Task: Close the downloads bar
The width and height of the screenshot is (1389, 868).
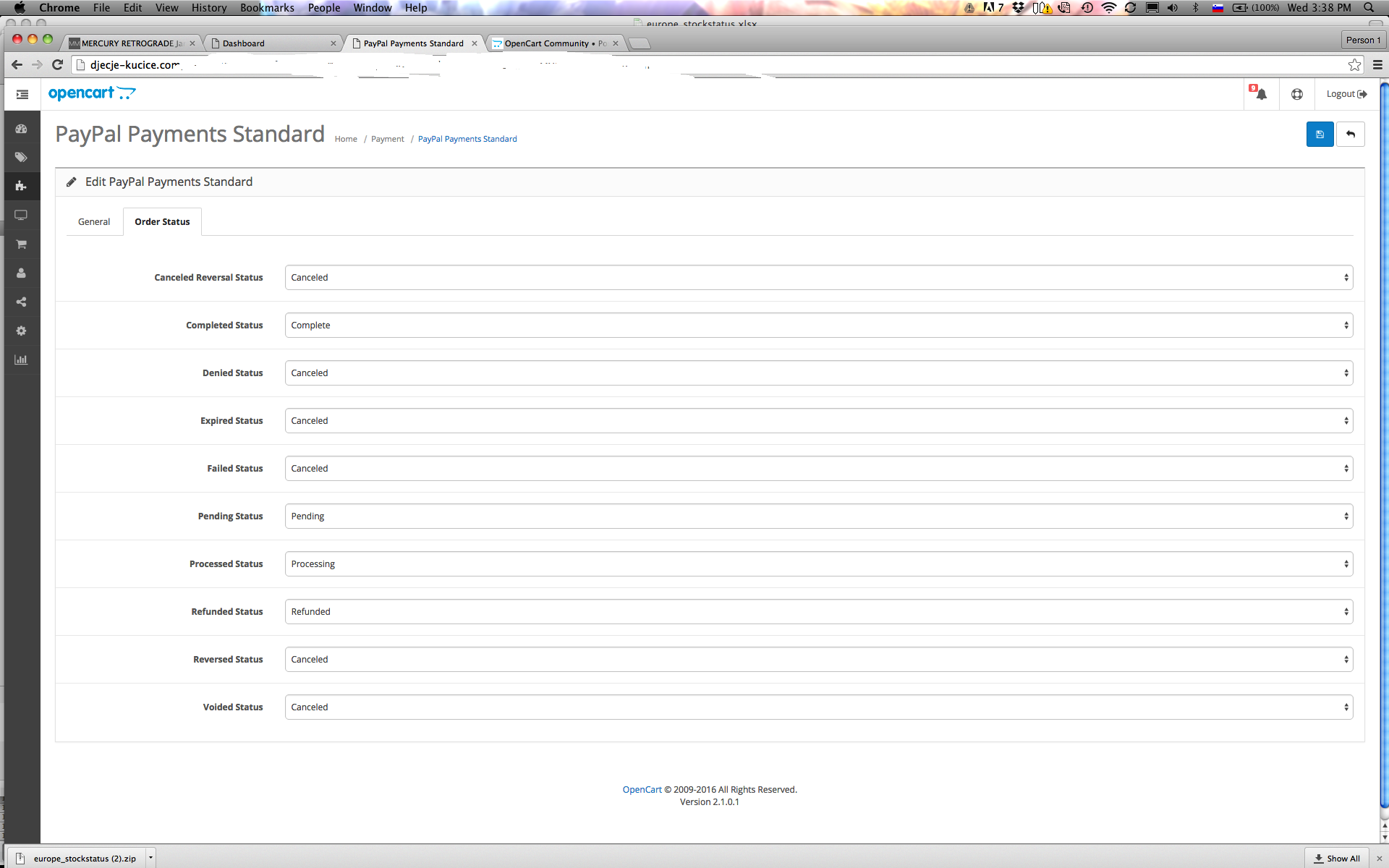Action: tap(1379, 859)
